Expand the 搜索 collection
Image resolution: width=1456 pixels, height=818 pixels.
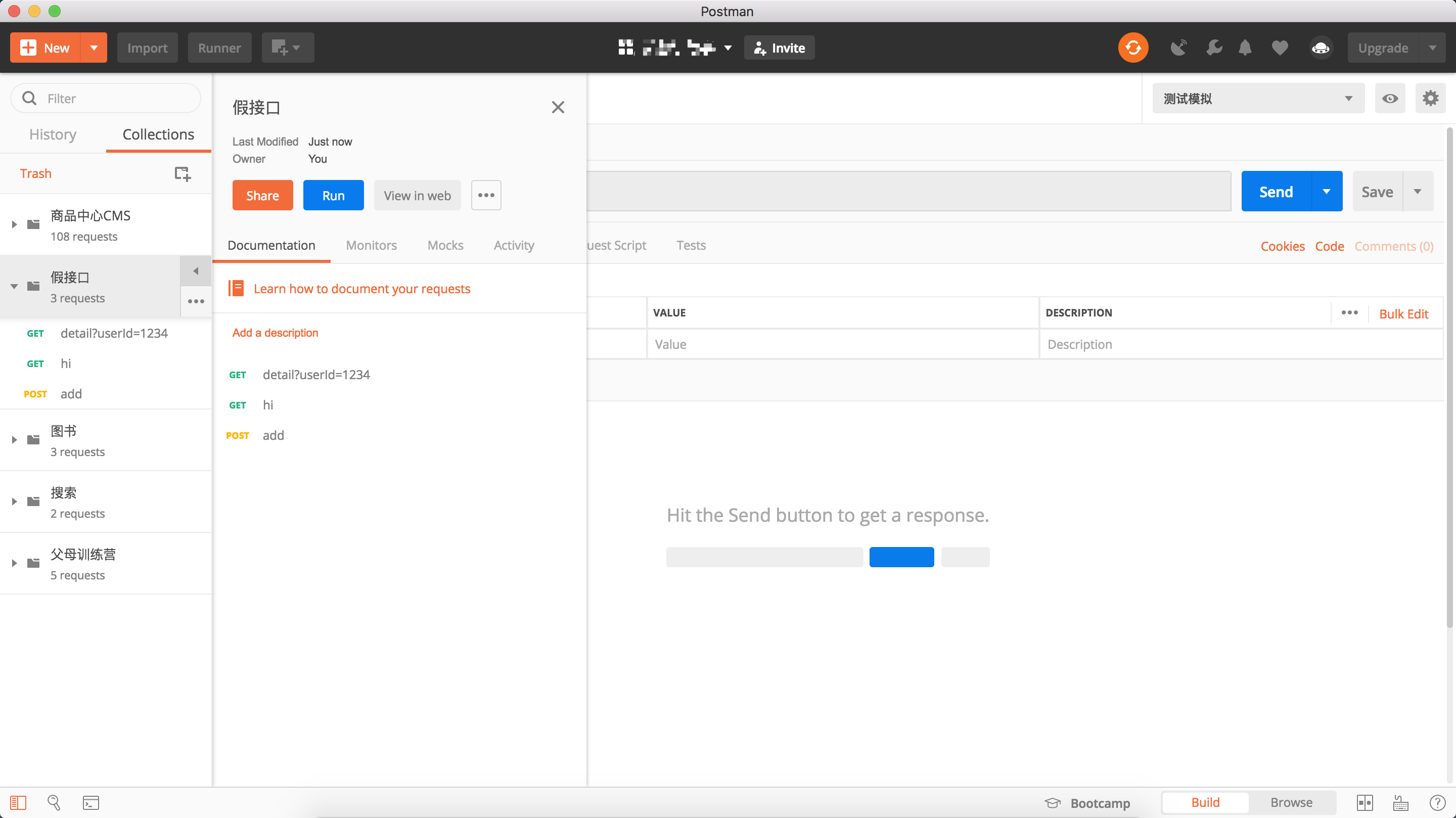[14, 502]
